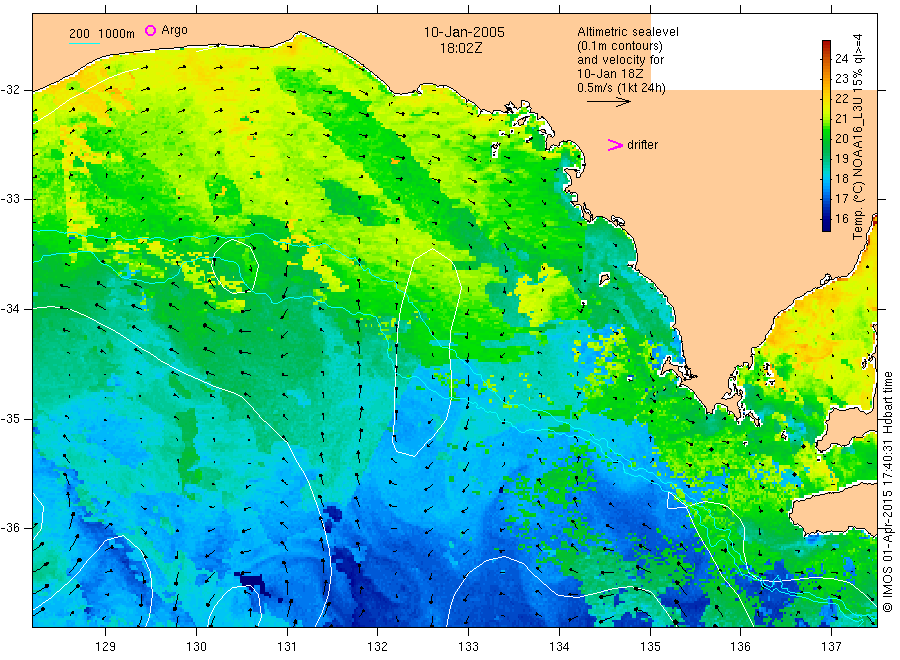Click the '1000m' depth legend label
This screenshot has width=900, height=660.
tap(117, 34)
